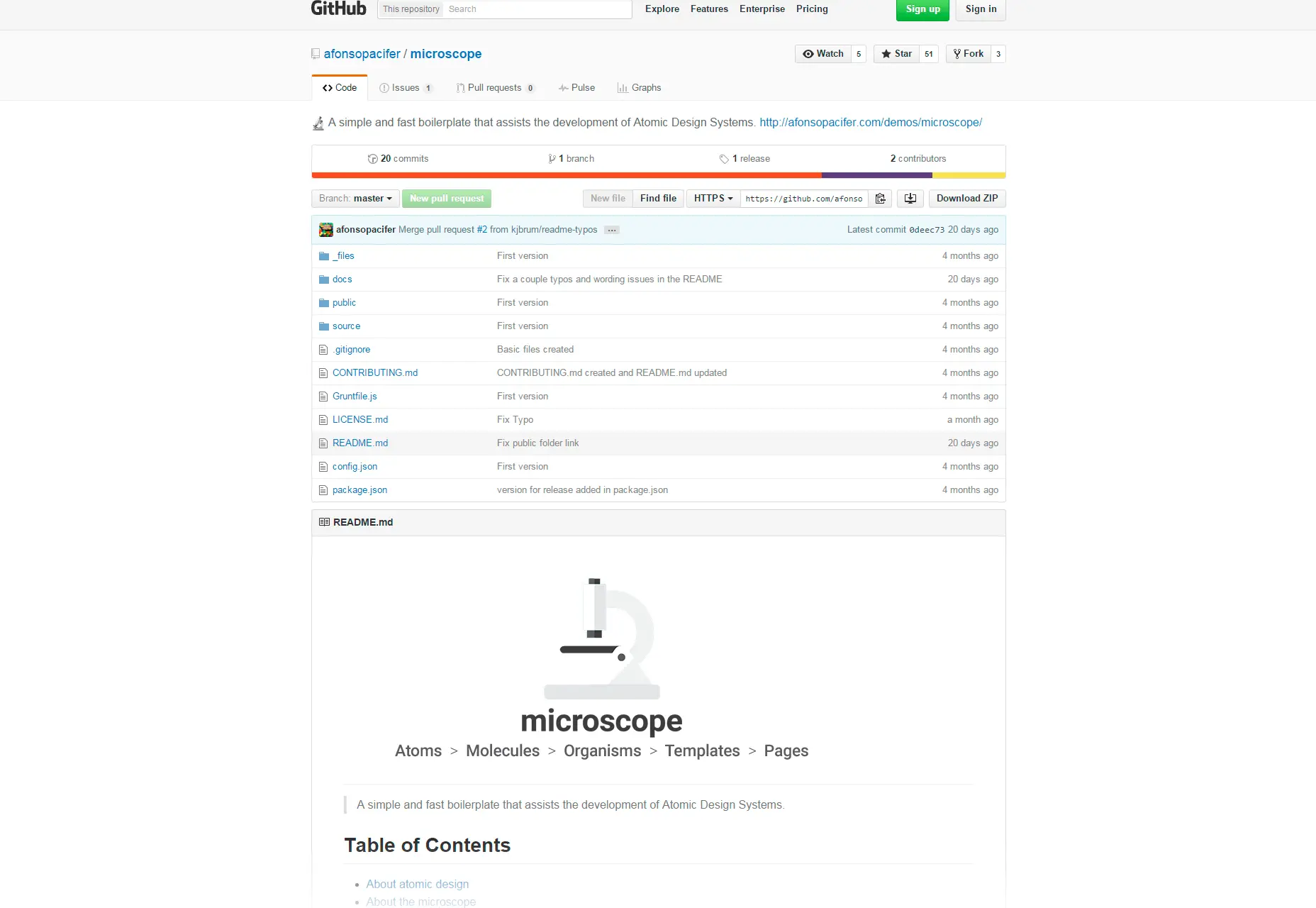Click the Clone in Desktop icon
1316x908 pixels.
click(910, 199)
